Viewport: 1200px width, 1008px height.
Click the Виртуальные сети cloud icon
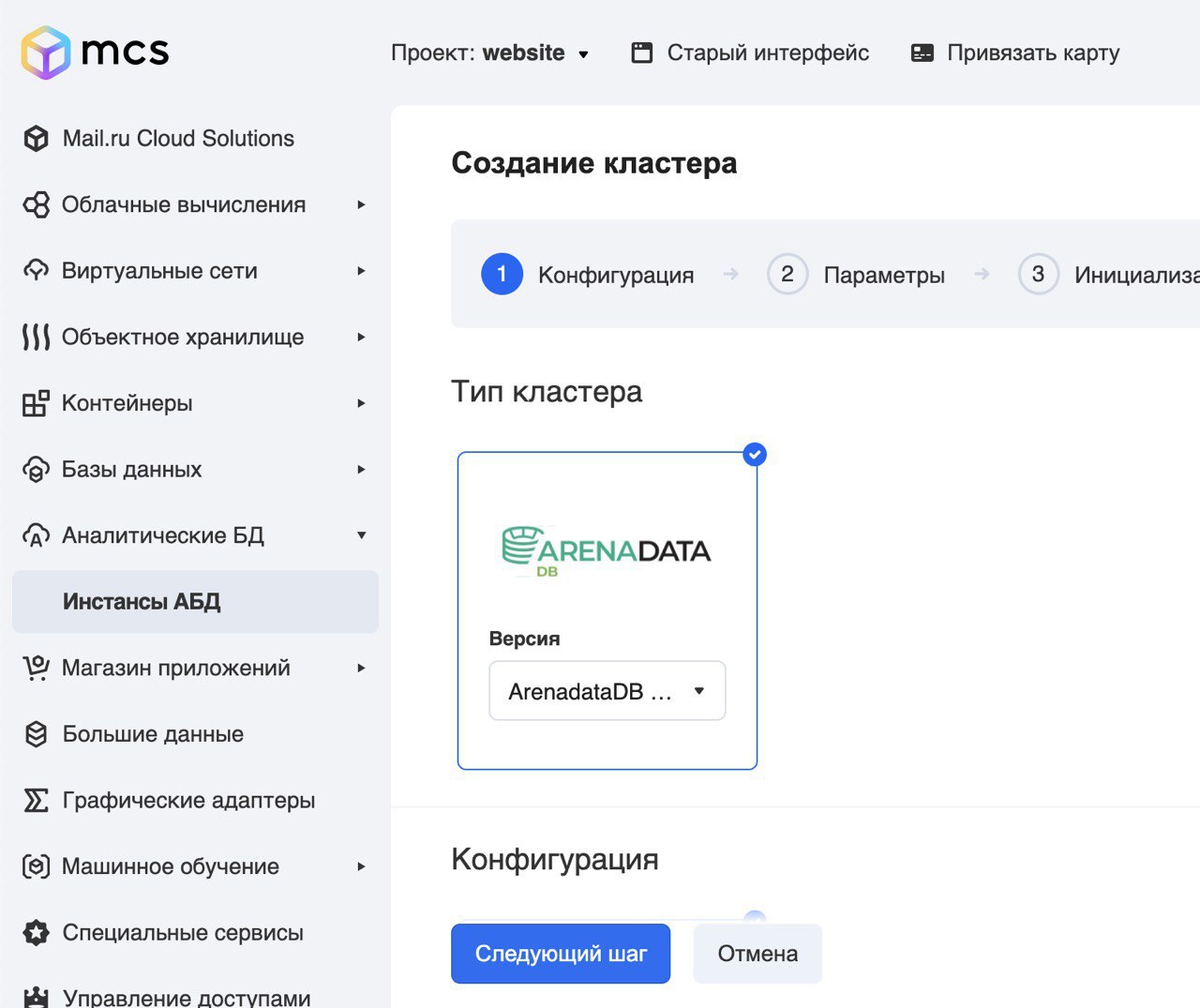pyautogui.click(x=36, y=271)
